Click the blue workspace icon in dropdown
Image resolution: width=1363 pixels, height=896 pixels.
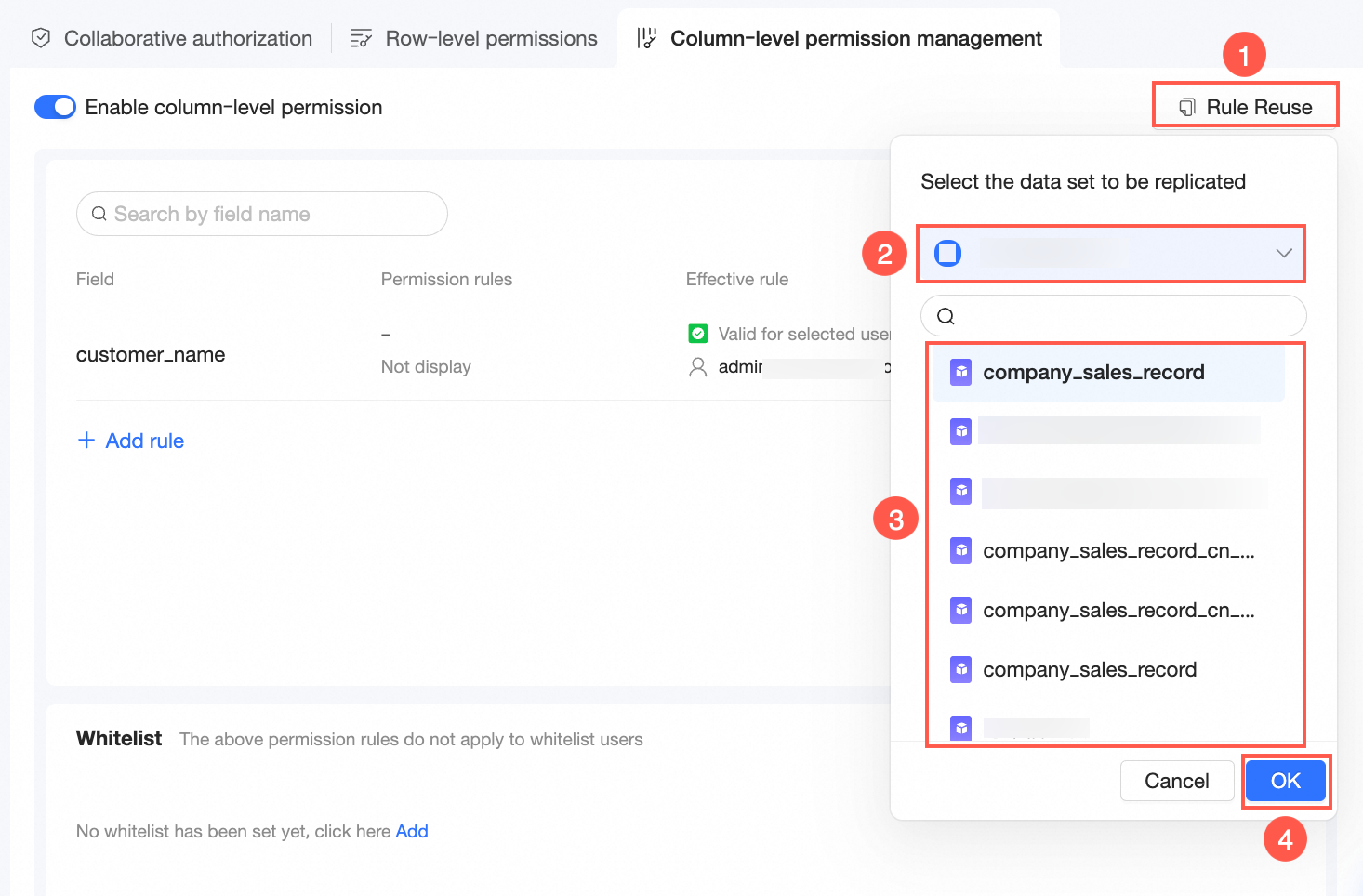(x=947, y=253)
